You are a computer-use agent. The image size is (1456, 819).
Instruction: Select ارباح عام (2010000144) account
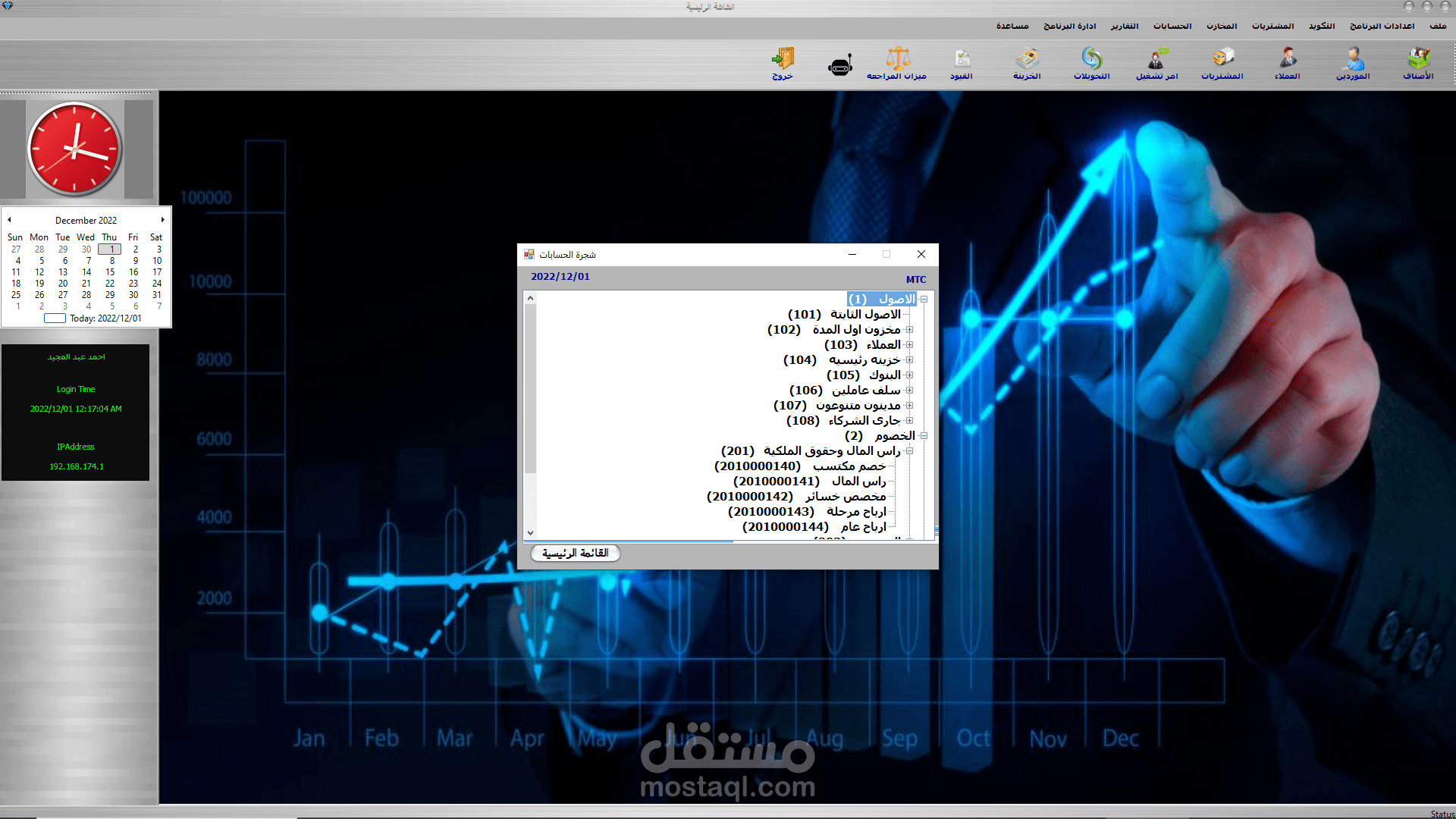(814, 527)
